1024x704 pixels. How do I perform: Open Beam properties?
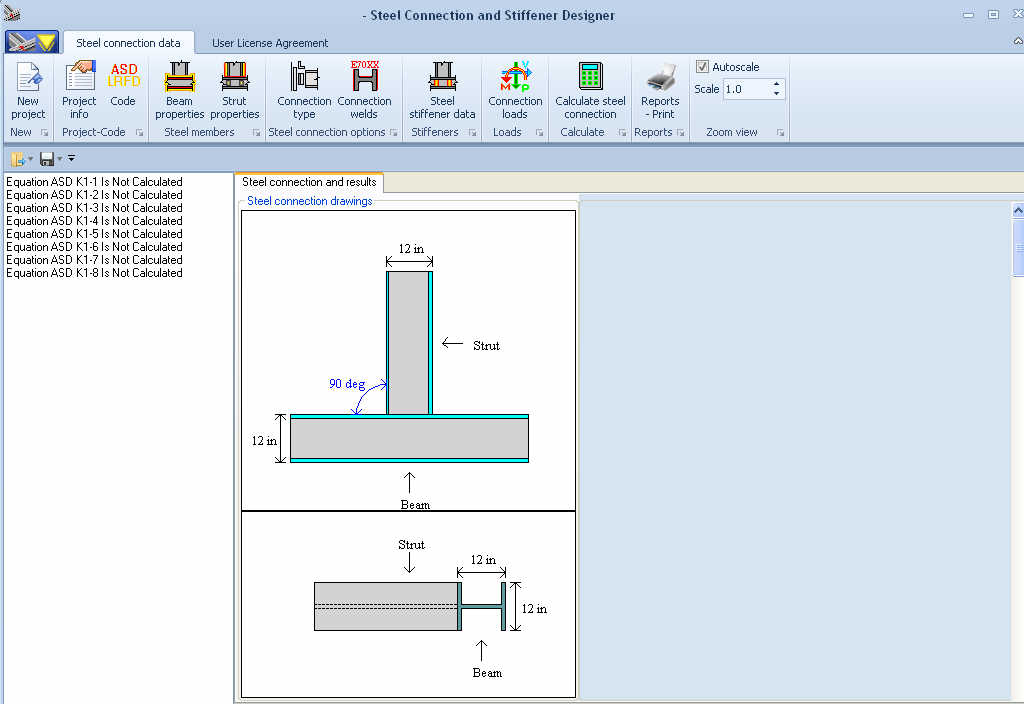pyautogui.click(x=180, y=90)
